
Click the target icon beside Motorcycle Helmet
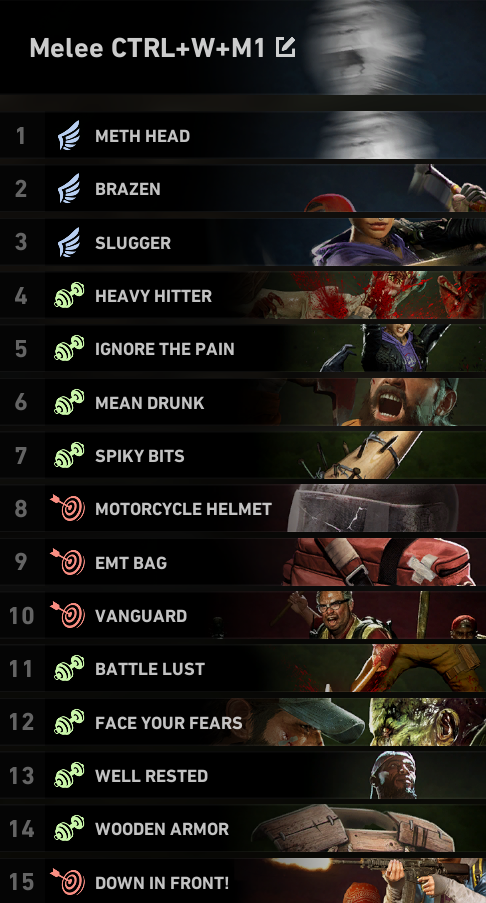point(68,509)
